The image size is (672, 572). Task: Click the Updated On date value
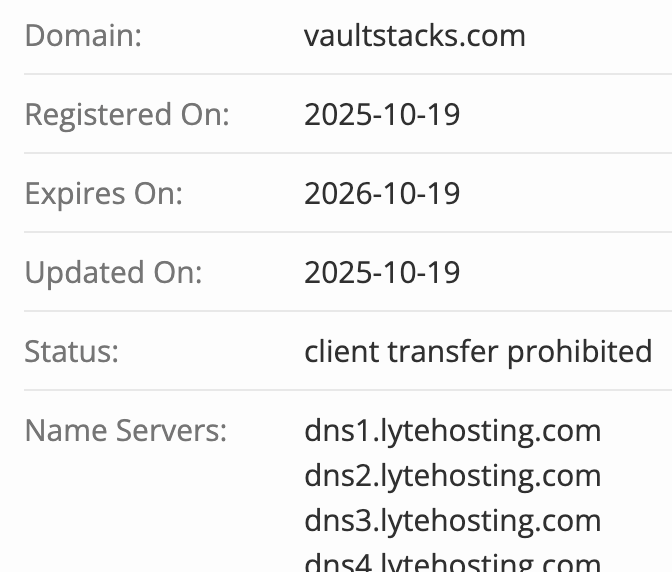click(382, 272)
